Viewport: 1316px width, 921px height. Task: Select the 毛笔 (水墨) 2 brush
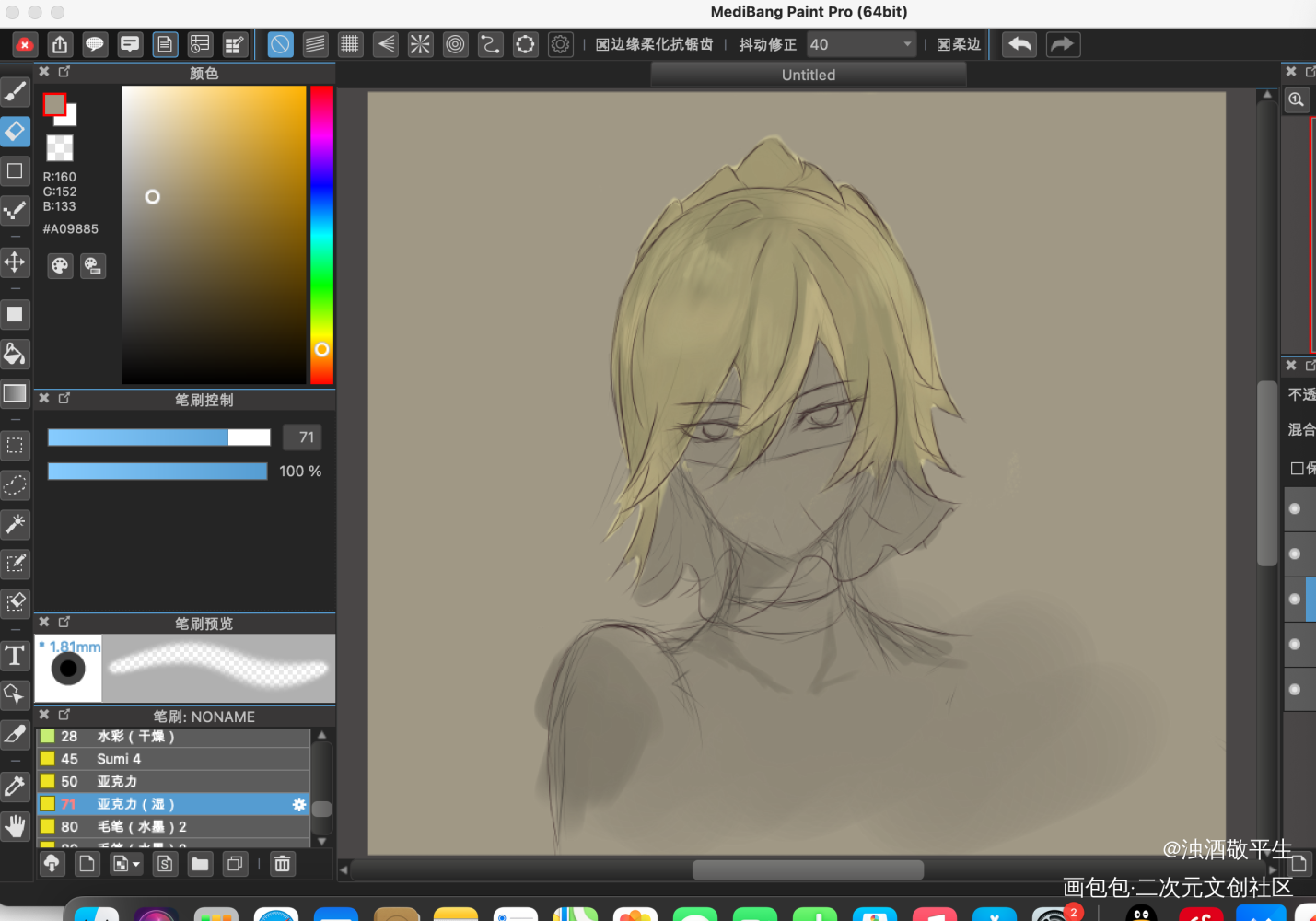pos(173,826)
